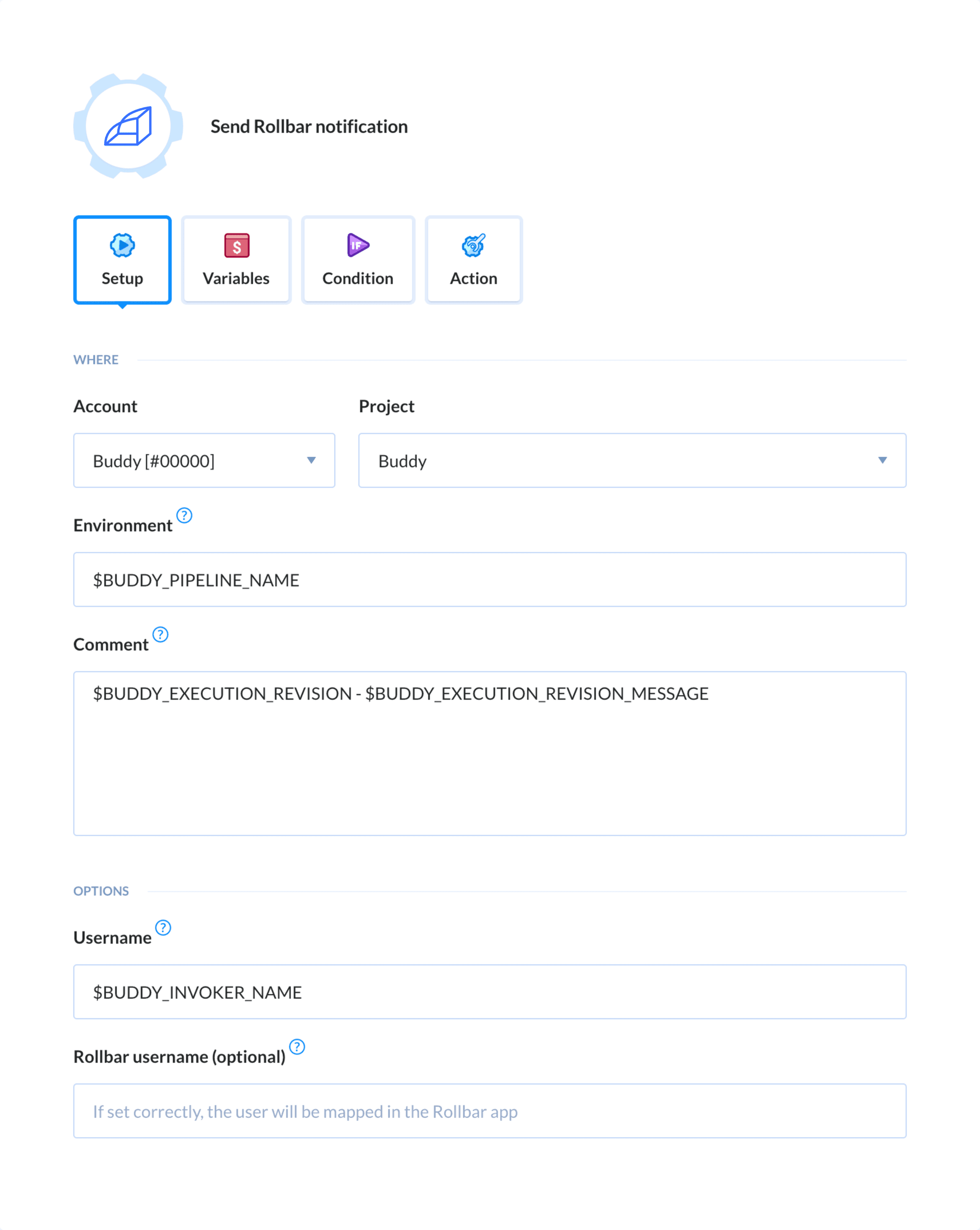Click the Setup tab button
Screen dimensions: 980x1230
(x=121, y=259)
